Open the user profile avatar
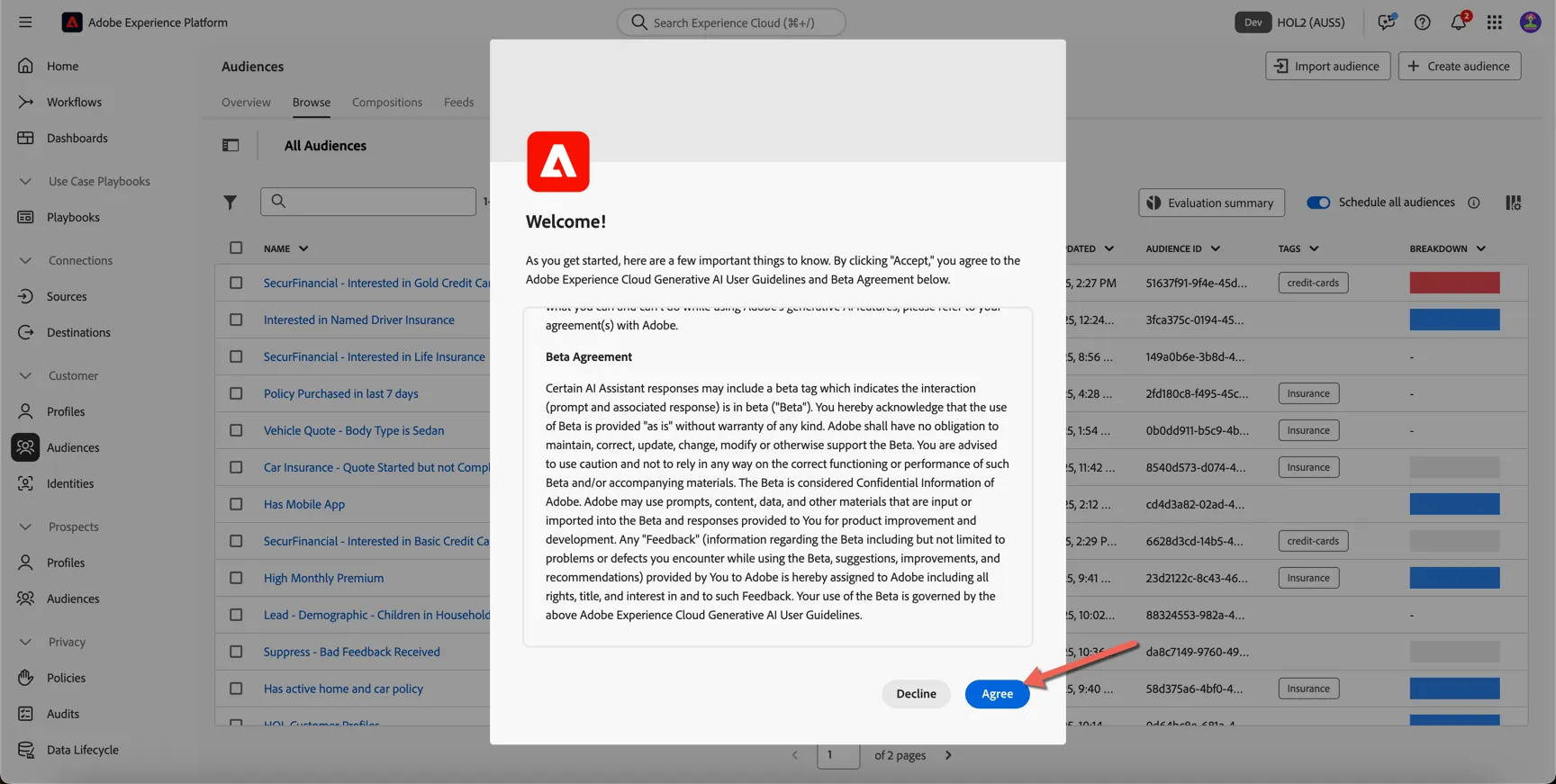This screenshot has width=1556, height=784. (x=1531, y=23)
